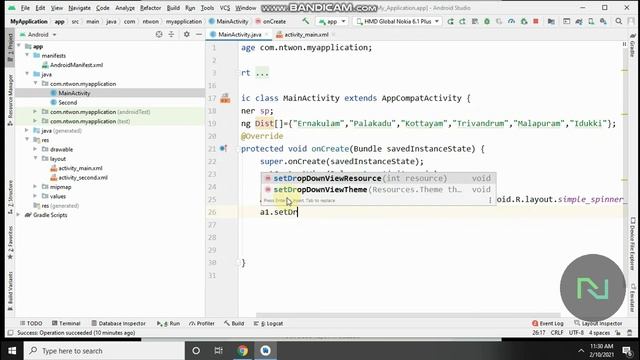Open the Navigate menu
The height and width of the screenshot is (360, 640).
pyautogui.click(x=80, y=8)
